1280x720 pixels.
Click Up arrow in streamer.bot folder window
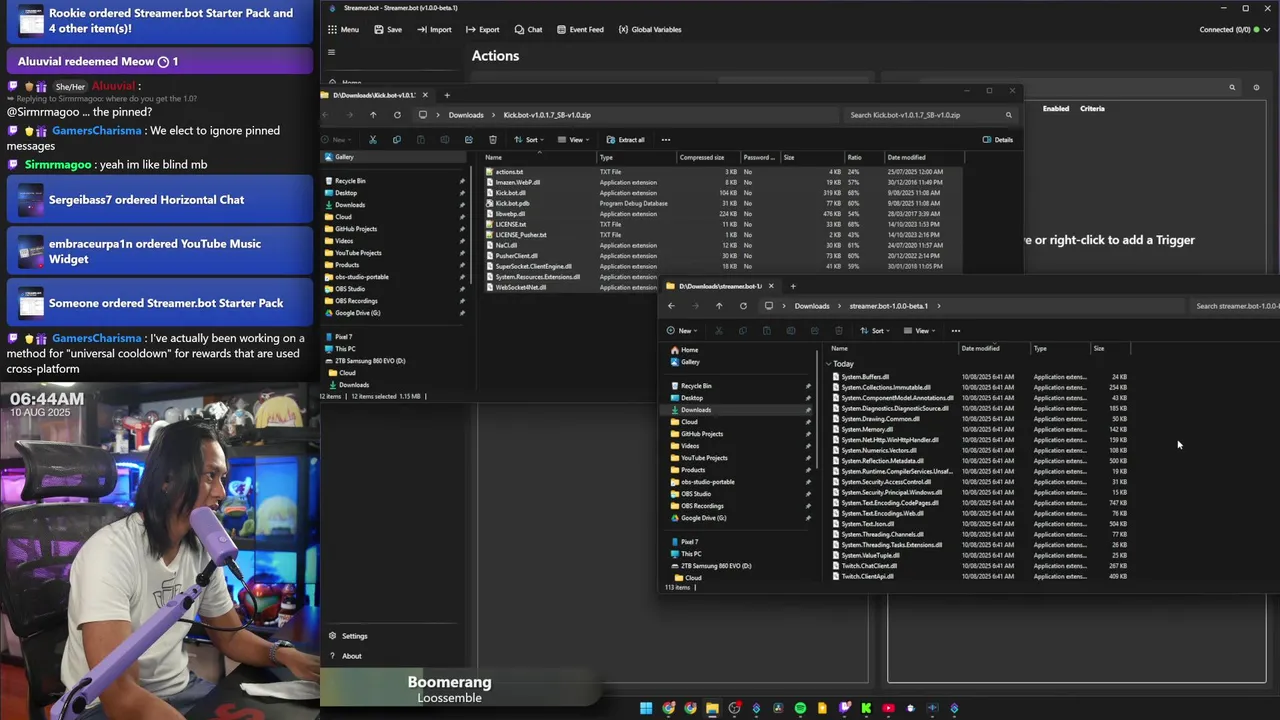[719, 306]
